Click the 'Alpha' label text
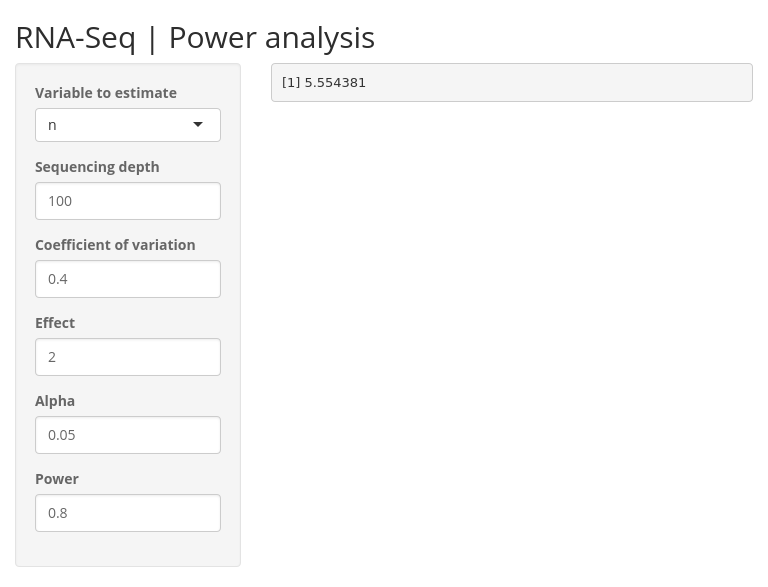 55,401
